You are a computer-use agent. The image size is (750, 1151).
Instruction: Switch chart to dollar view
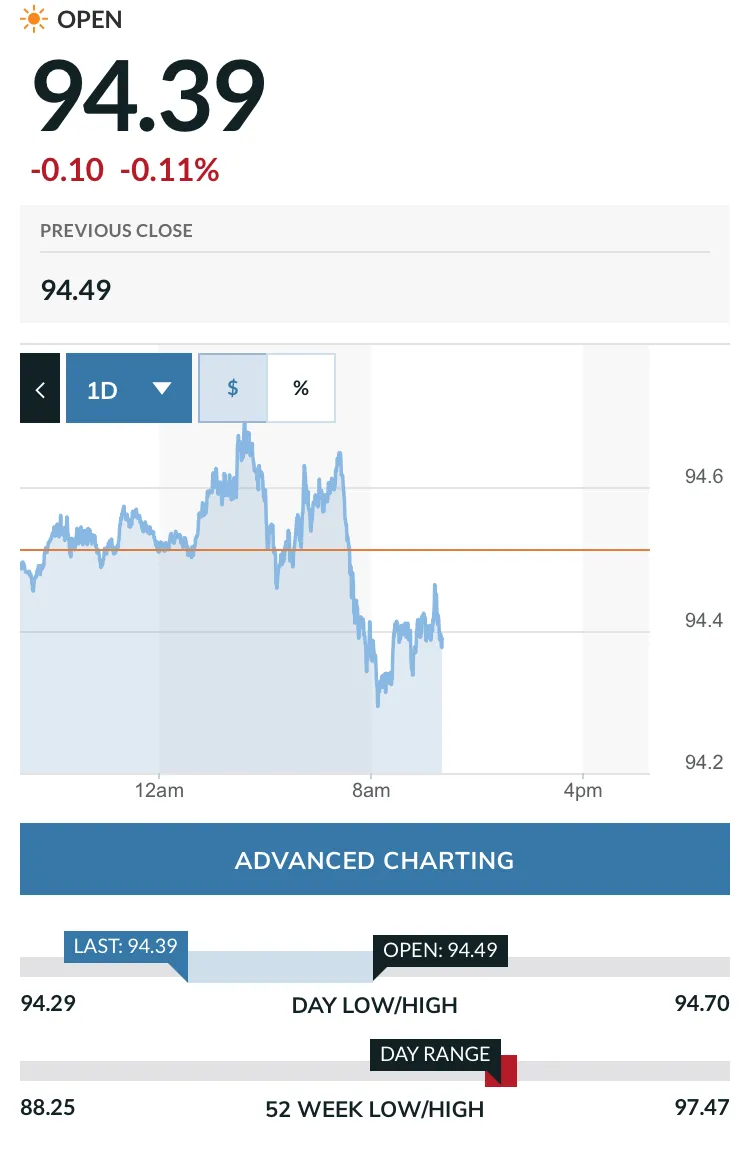[x=233, y=388]
